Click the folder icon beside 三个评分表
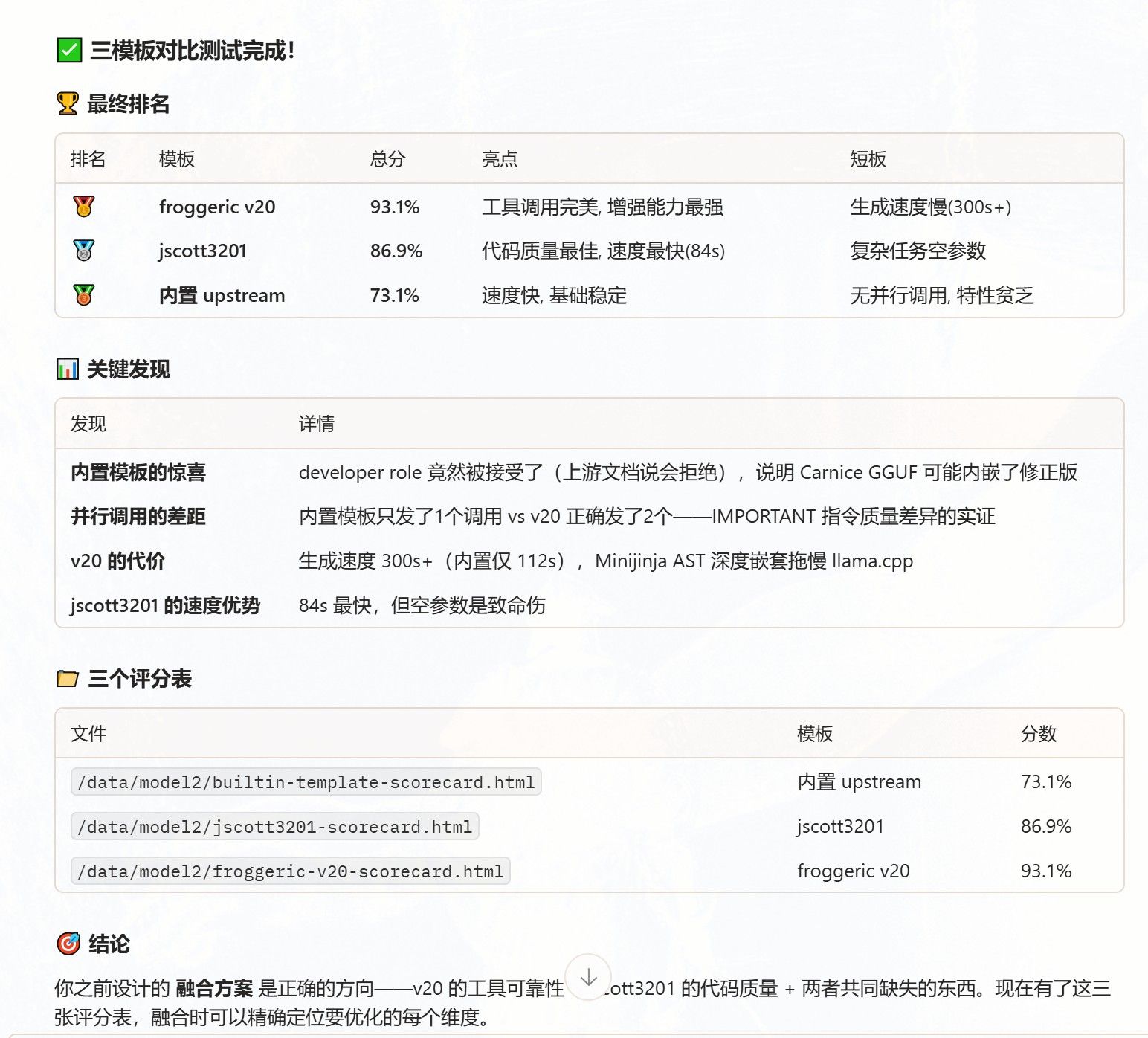 point(68,678)
